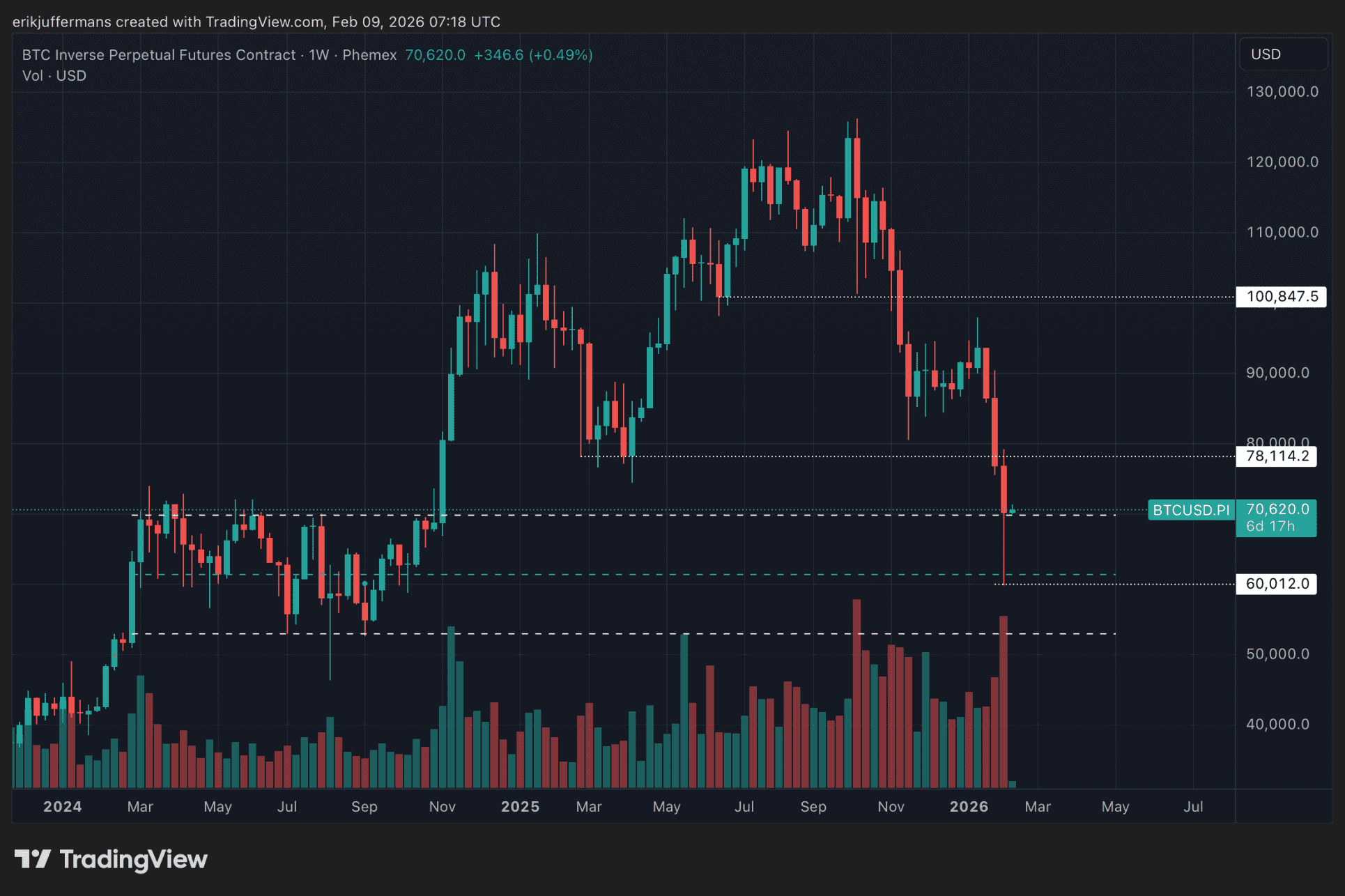This screenshot has width=1345, height=896.
Task: Click the TradingView logo icon
Action: point(32,859)
